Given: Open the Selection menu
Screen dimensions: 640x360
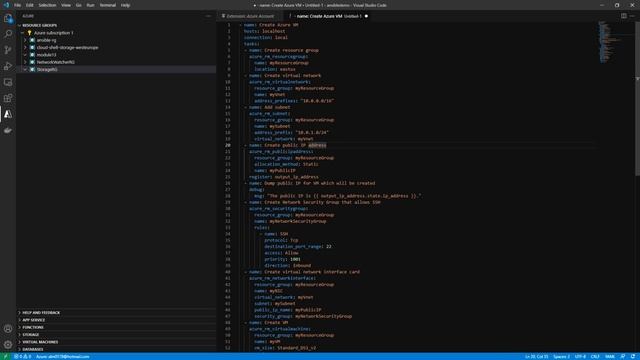Looking at the screenshot, I should click(47, 5).
